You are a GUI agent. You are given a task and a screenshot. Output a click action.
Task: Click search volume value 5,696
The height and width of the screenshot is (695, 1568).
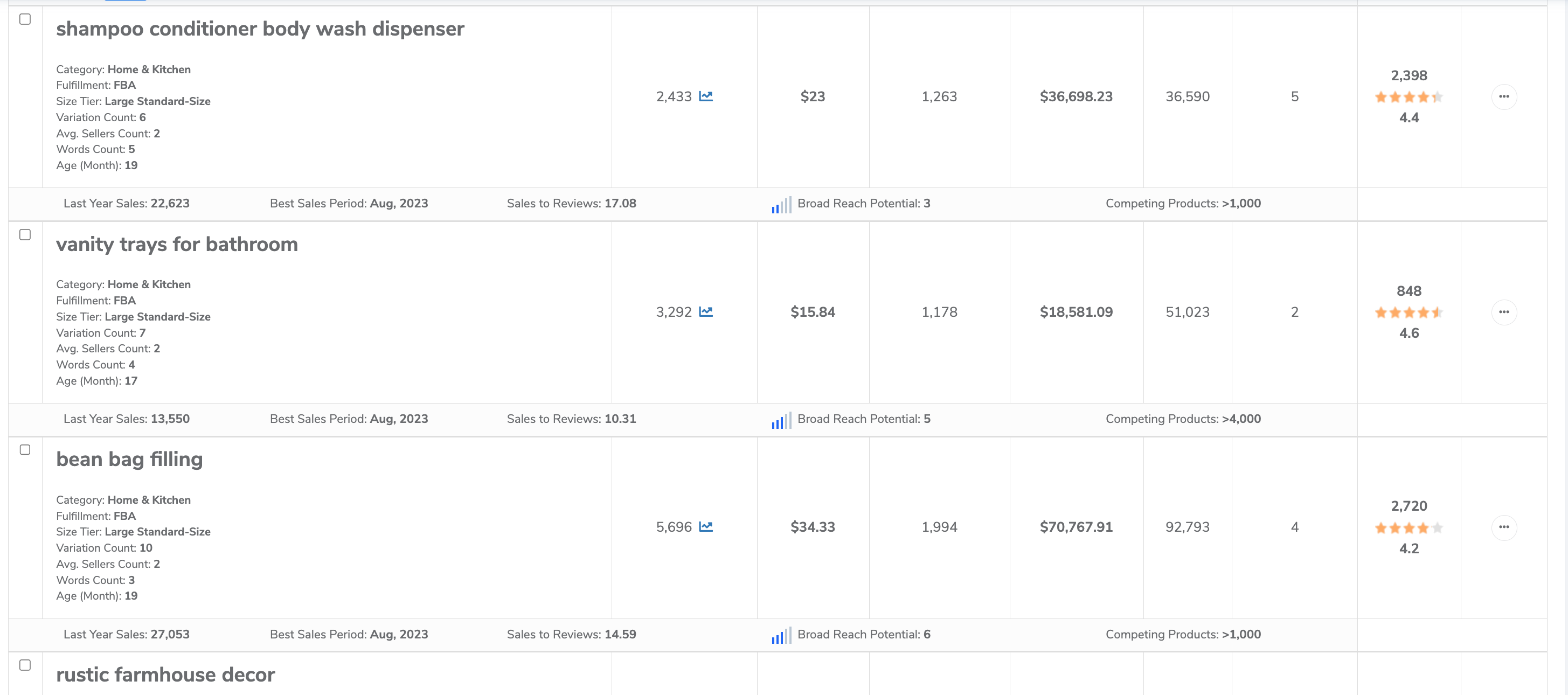coord(673,526)
